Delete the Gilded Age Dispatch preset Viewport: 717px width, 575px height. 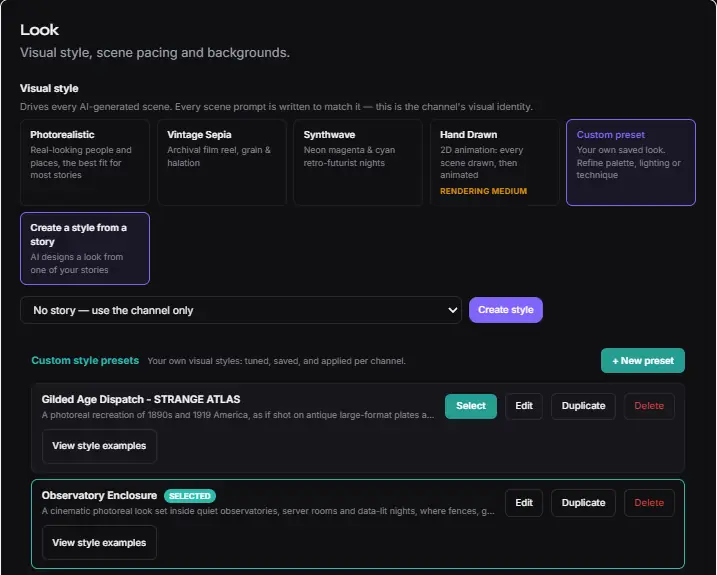(649, 406)
